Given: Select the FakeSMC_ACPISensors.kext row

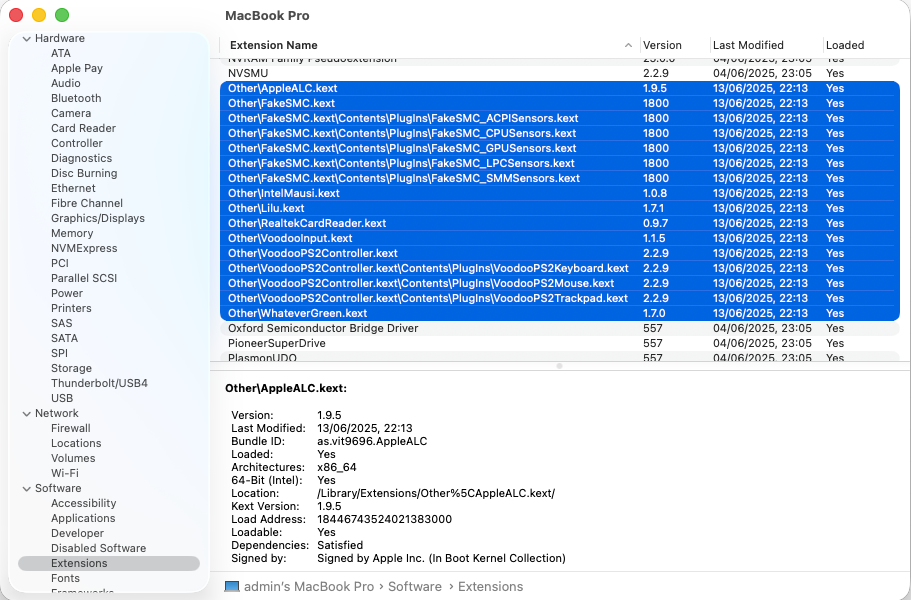Looking at the screenshot, I should [560, 118].
